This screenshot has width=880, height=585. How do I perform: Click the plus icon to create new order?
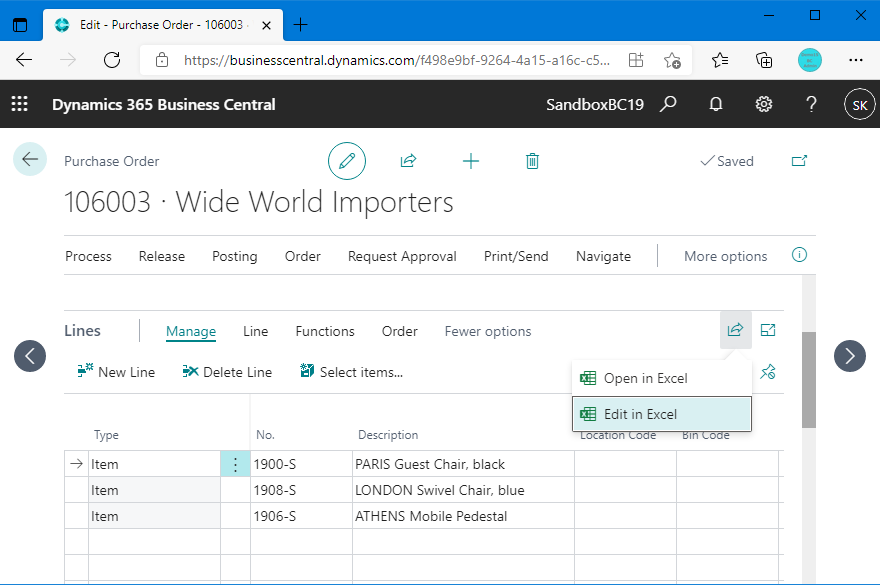coord(470,162)
